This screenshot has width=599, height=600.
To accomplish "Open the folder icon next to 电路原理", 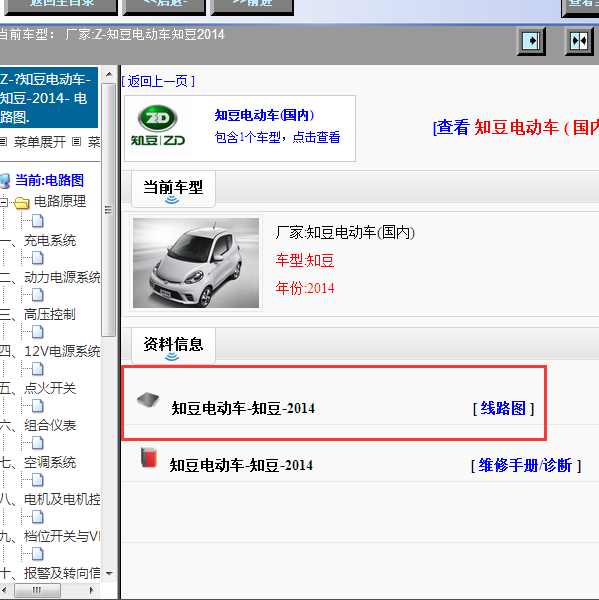I will click(22, 202).
